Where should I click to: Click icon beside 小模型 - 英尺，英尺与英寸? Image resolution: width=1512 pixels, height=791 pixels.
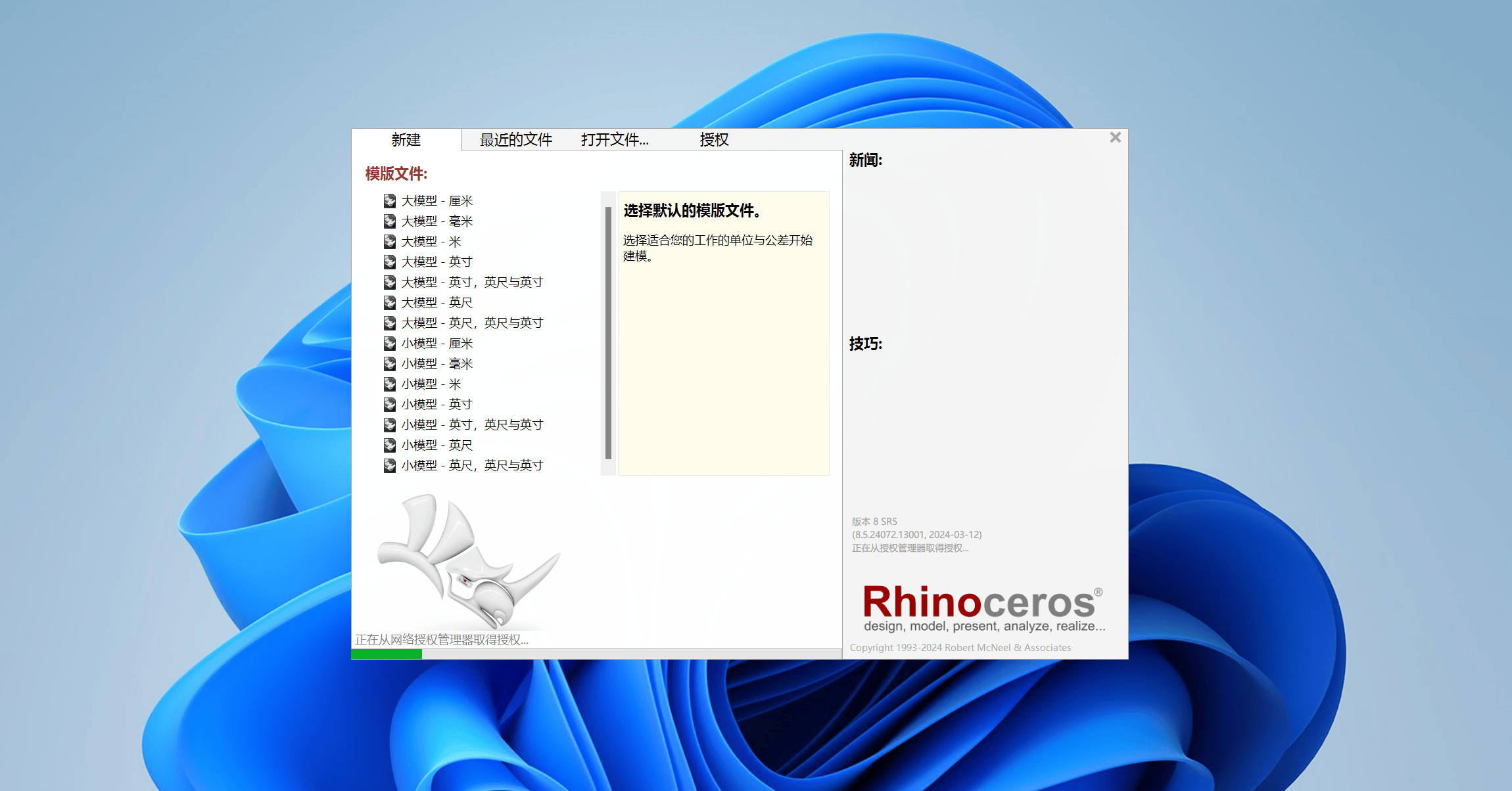(x=390, y=466)
